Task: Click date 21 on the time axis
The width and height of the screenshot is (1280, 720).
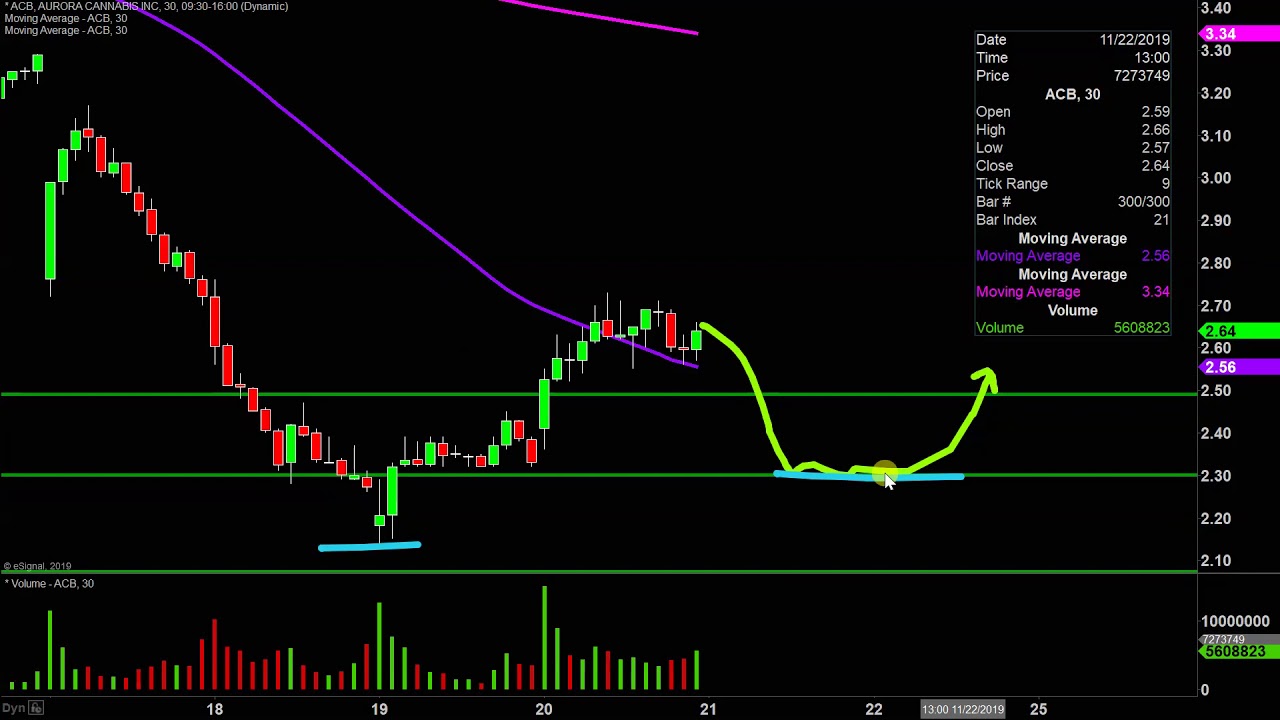Action: pos(708,709)
